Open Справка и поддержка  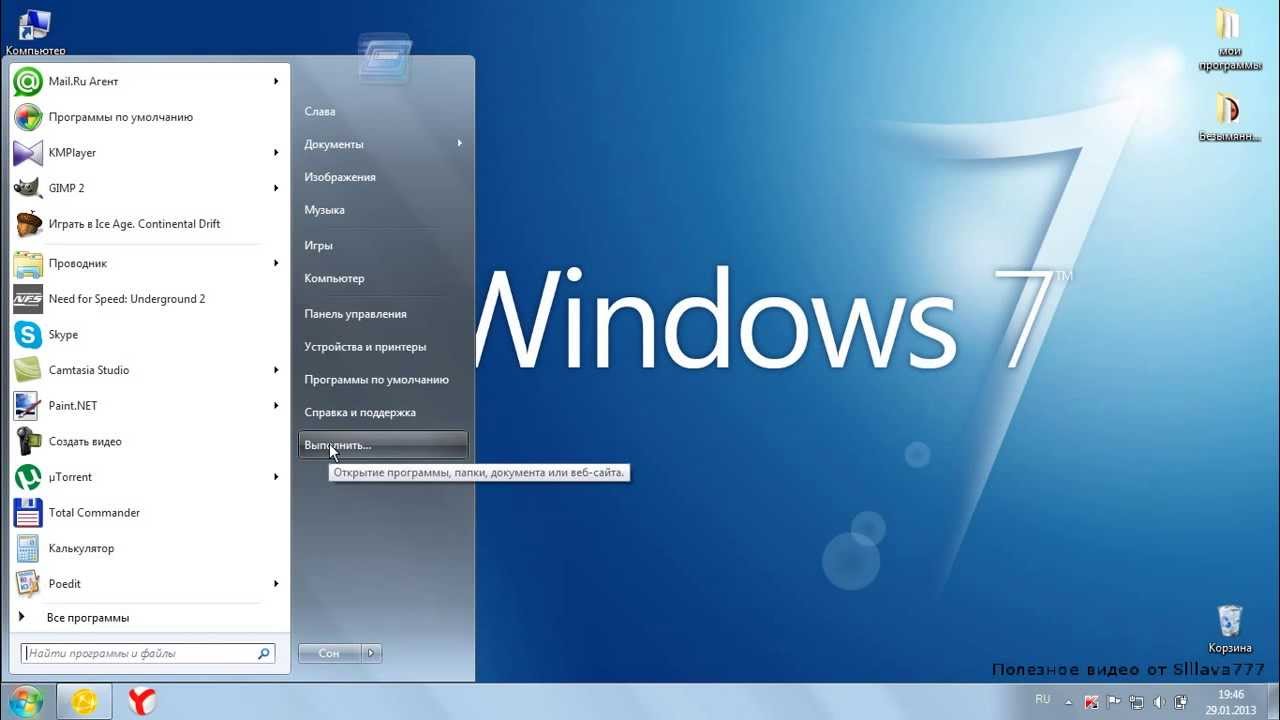click(383, 412)
